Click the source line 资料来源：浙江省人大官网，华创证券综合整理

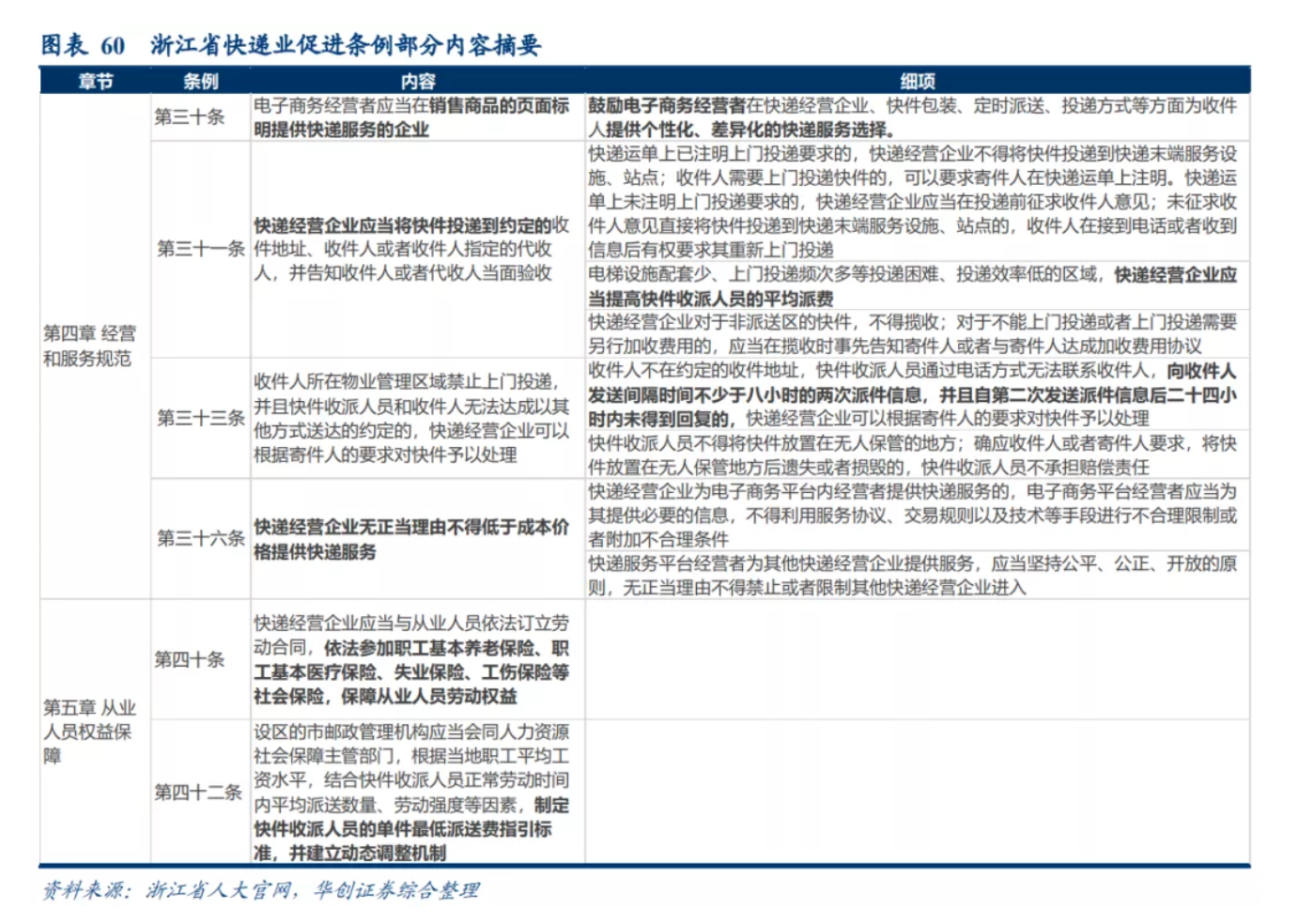pyautogui.click(x=261, y=890)
